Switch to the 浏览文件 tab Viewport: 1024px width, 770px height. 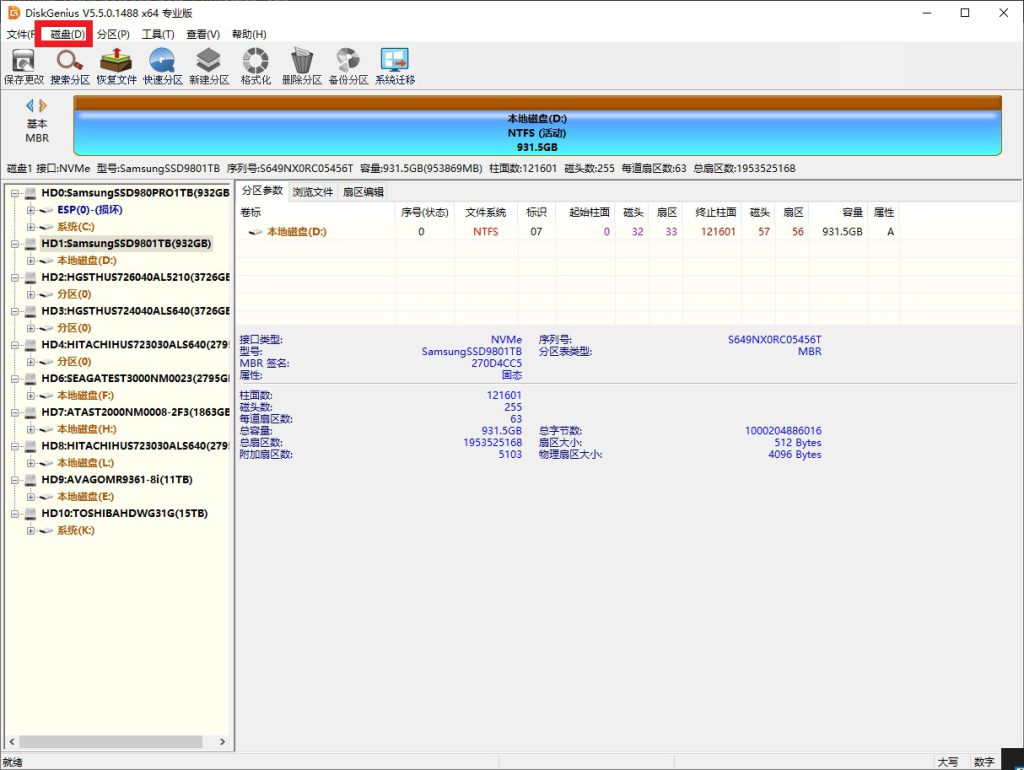point(312,192)
